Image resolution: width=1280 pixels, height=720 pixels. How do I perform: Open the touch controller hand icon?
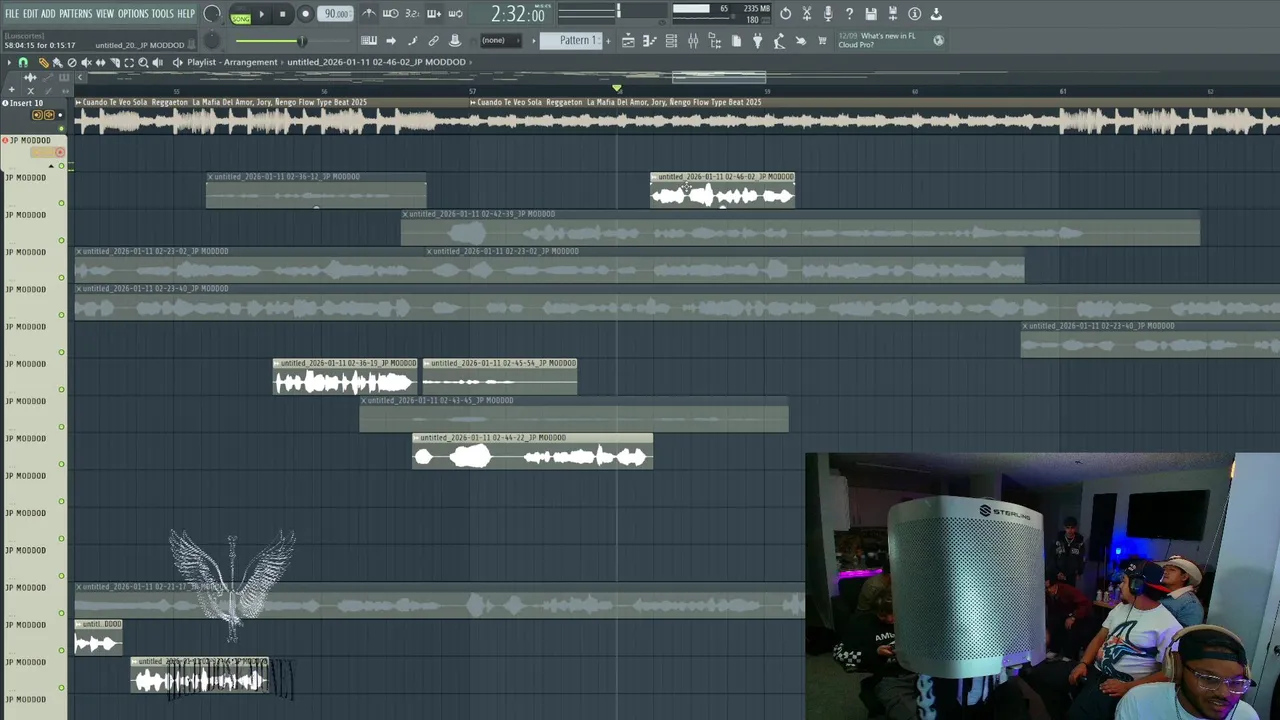tap(801, 41)
